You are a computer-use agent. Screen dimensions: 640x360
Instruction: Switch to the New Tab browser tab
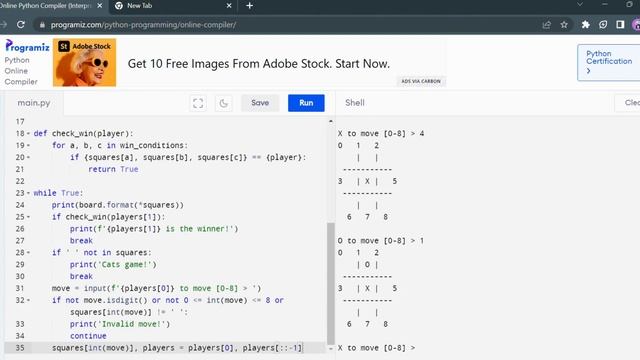click(139, 6)
